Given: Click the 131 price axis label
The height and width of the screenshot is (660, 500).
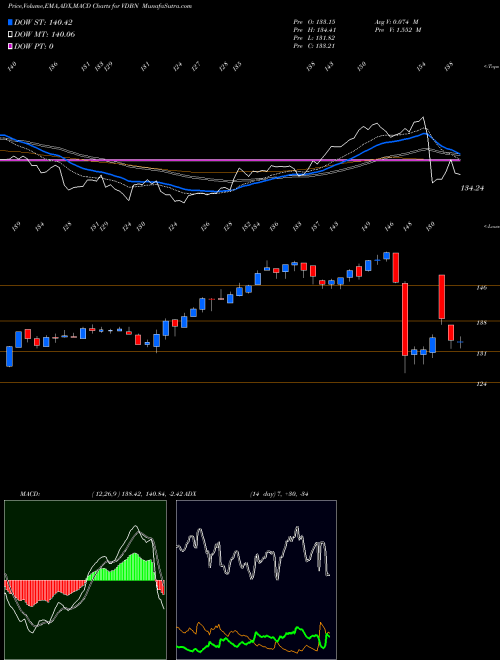Looking at the screenshot, I should click(482, 354).
